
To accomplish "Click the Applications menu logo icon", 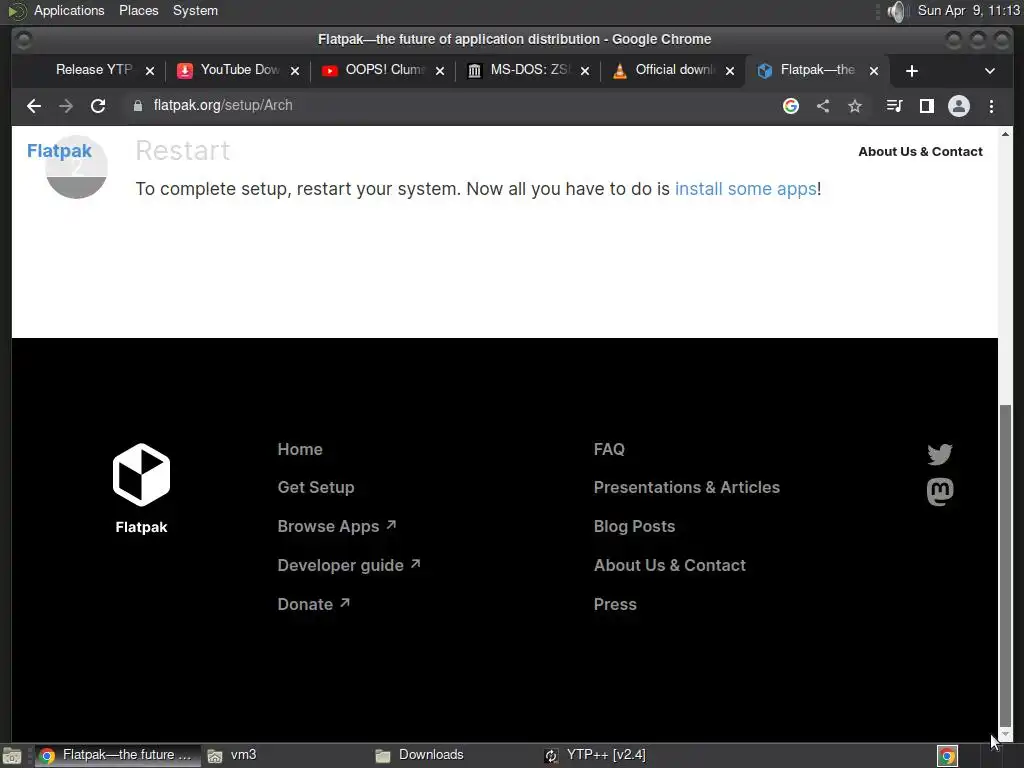I will 16,10.
